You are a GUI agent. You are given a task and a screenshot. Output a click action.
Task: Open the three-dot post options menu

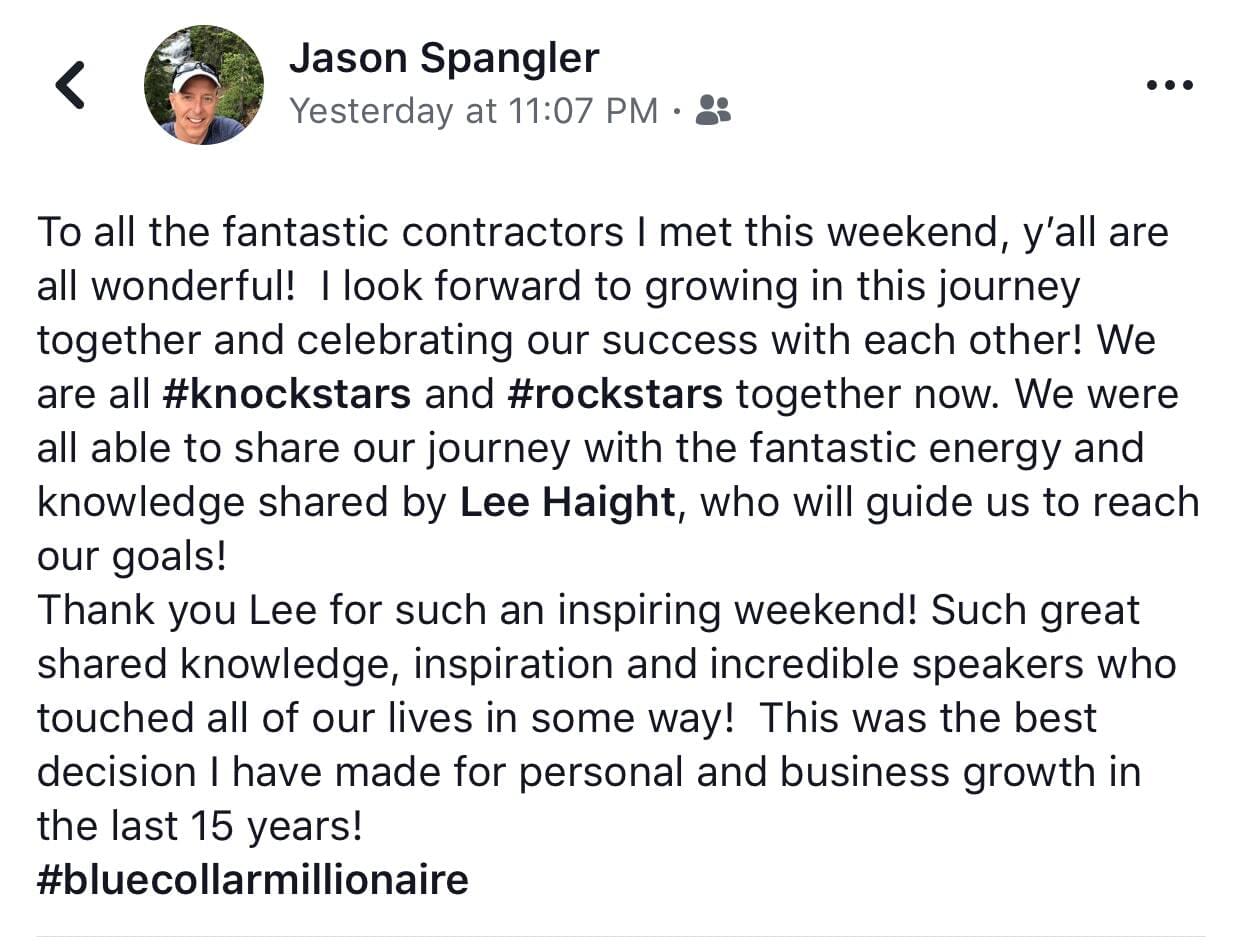1169,86
